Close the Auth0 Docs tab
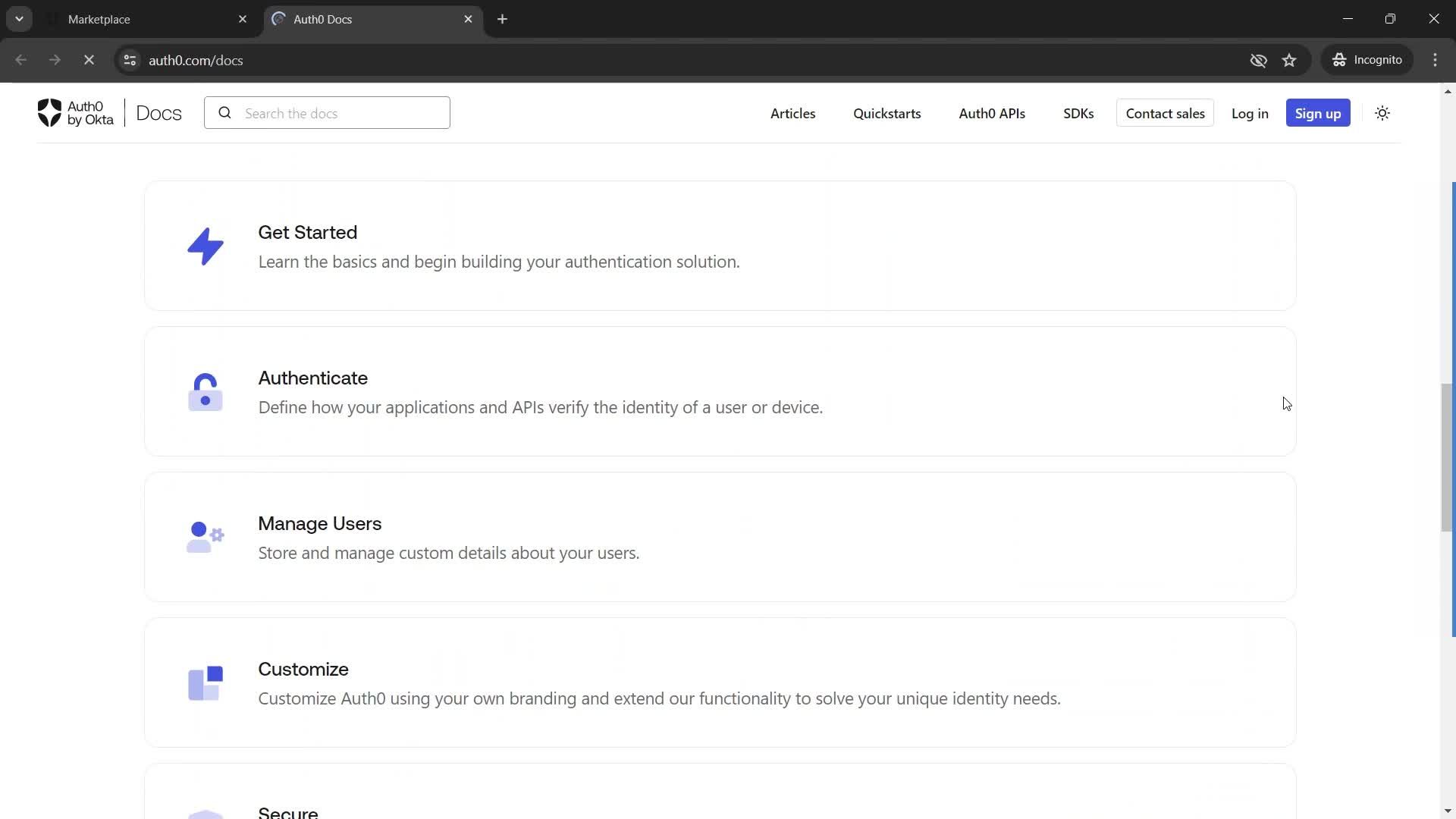1456x819 pixels. click(468, 19)
